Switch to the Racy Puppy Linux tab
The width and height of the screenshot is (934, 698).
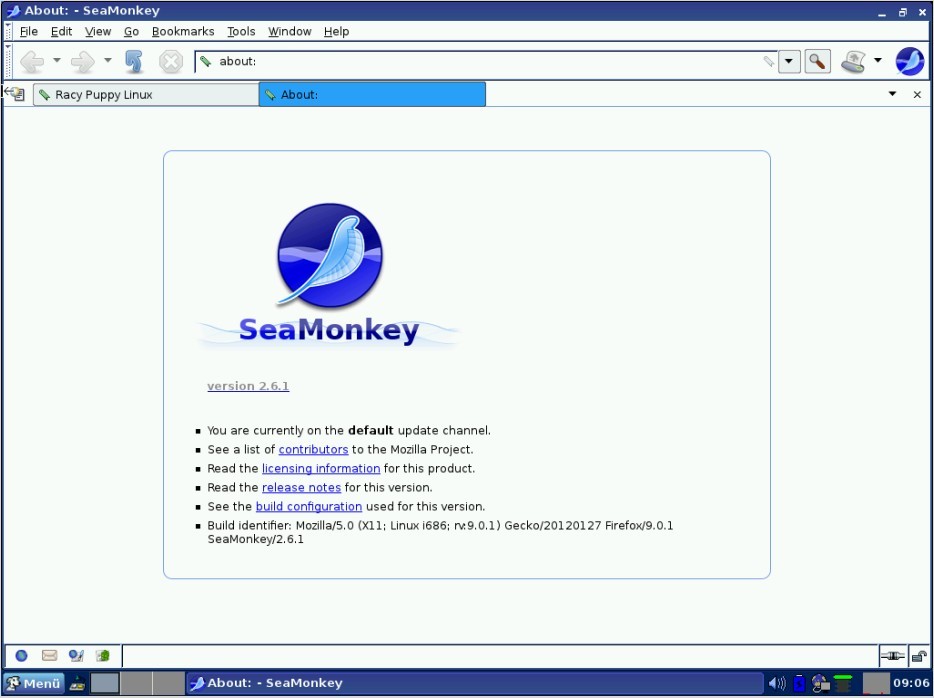pos(146,95)
